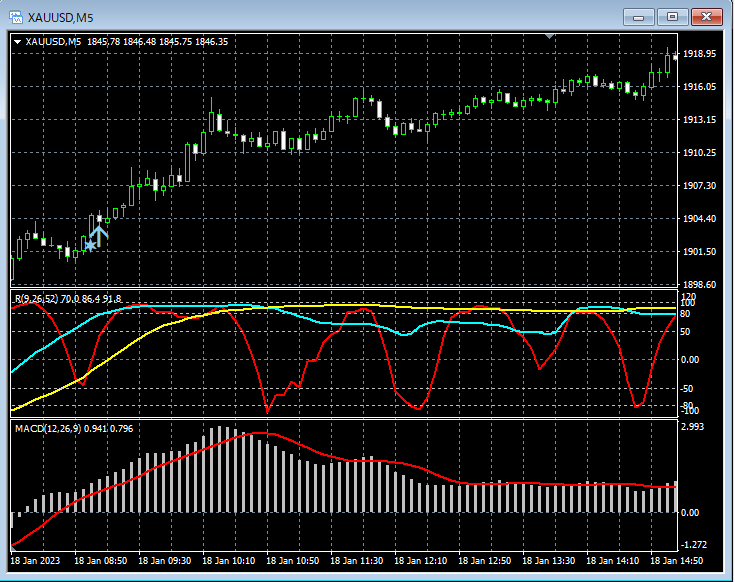Viewport: 735px width, 582px height.
Task: Click the red MACD signal line peak
Action: click(258, 434)
